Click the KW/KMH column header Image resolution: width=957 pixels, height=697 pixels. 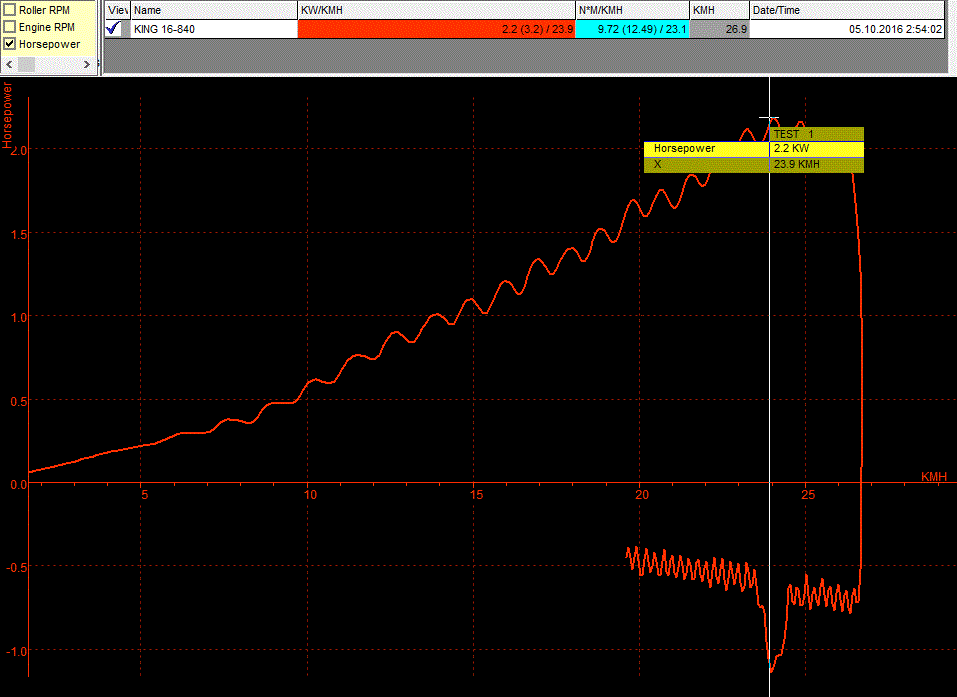pos(436,10)
